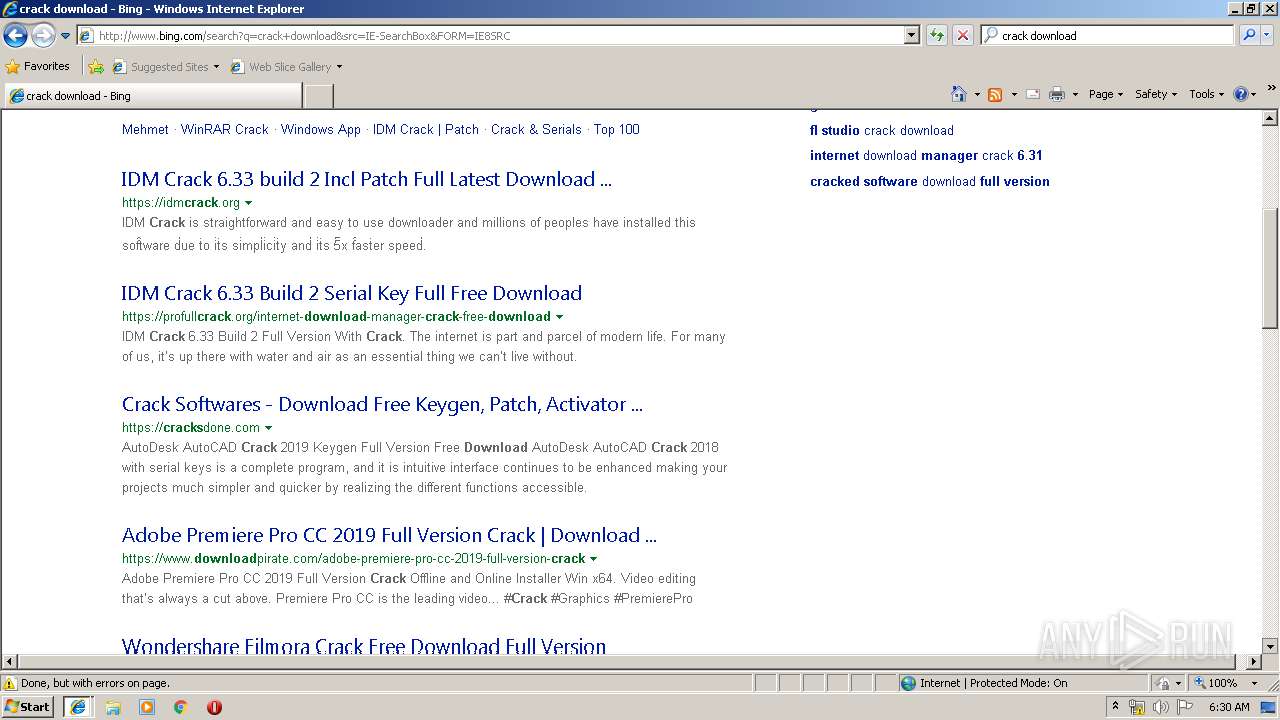
Task: Click the red Opera-style taskbar icon
Action: pos(214,707)
